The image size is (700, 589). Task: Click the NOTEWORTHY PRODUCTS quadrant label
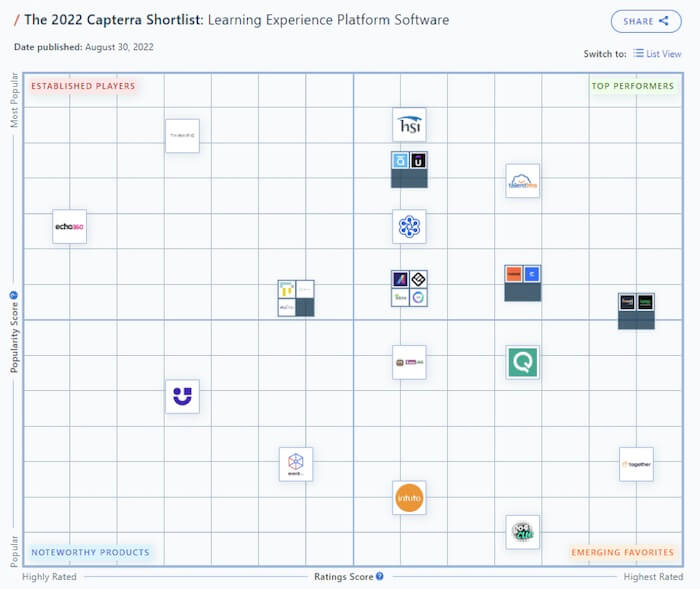(90, 552)
